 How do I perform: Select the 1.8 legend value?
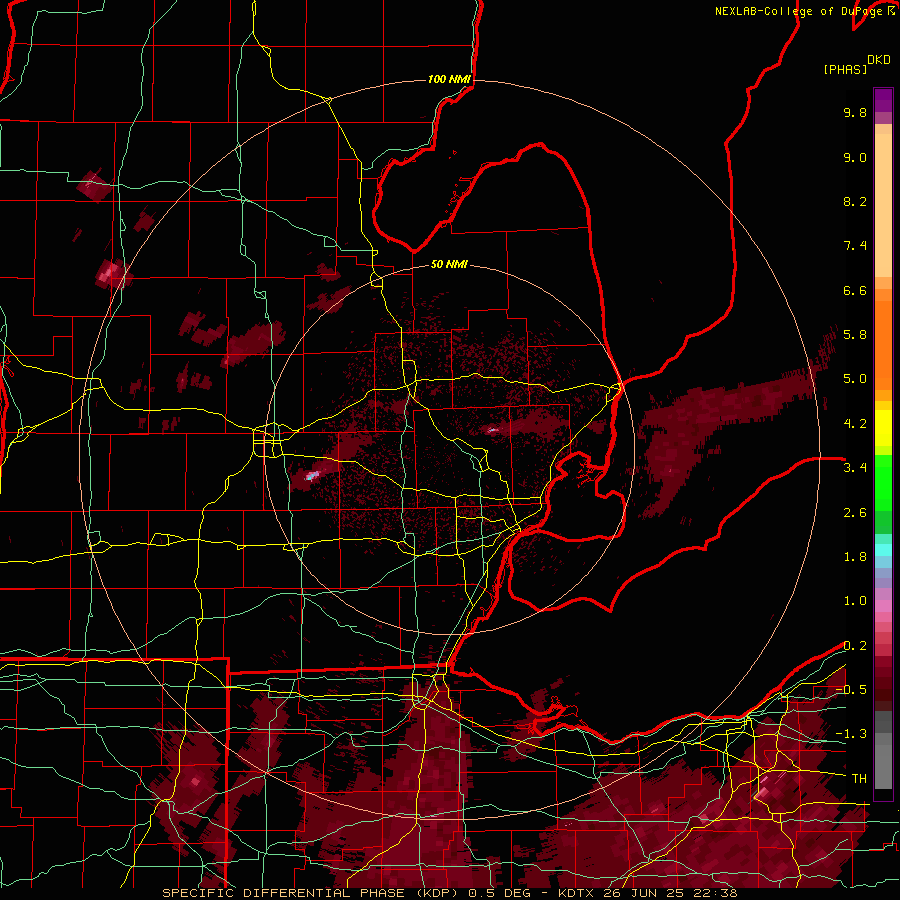point(855,557)
